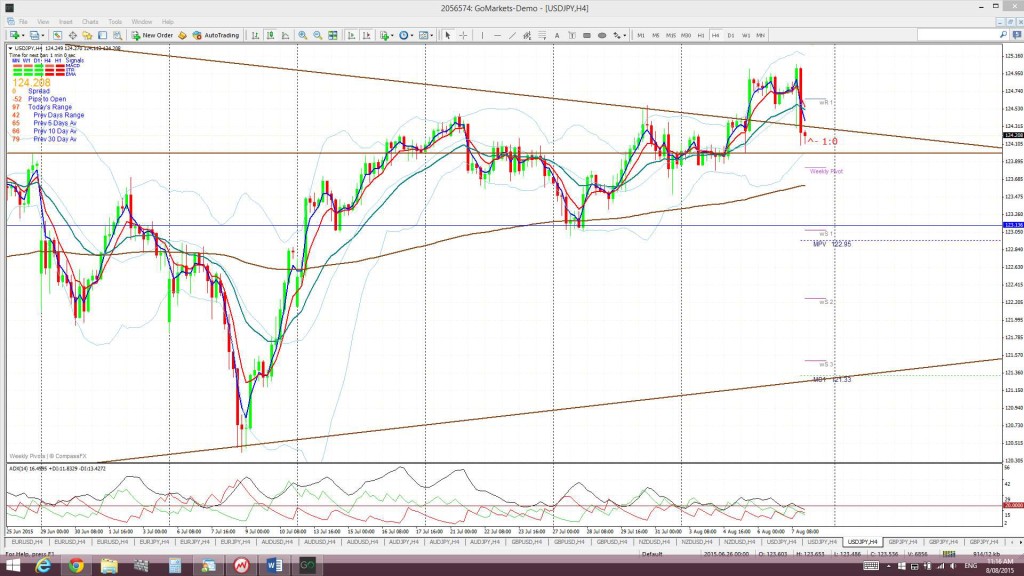Select the equidistant channel tool
The image size is (1024, 576).
pyautogui.click(x=527, y=35)
